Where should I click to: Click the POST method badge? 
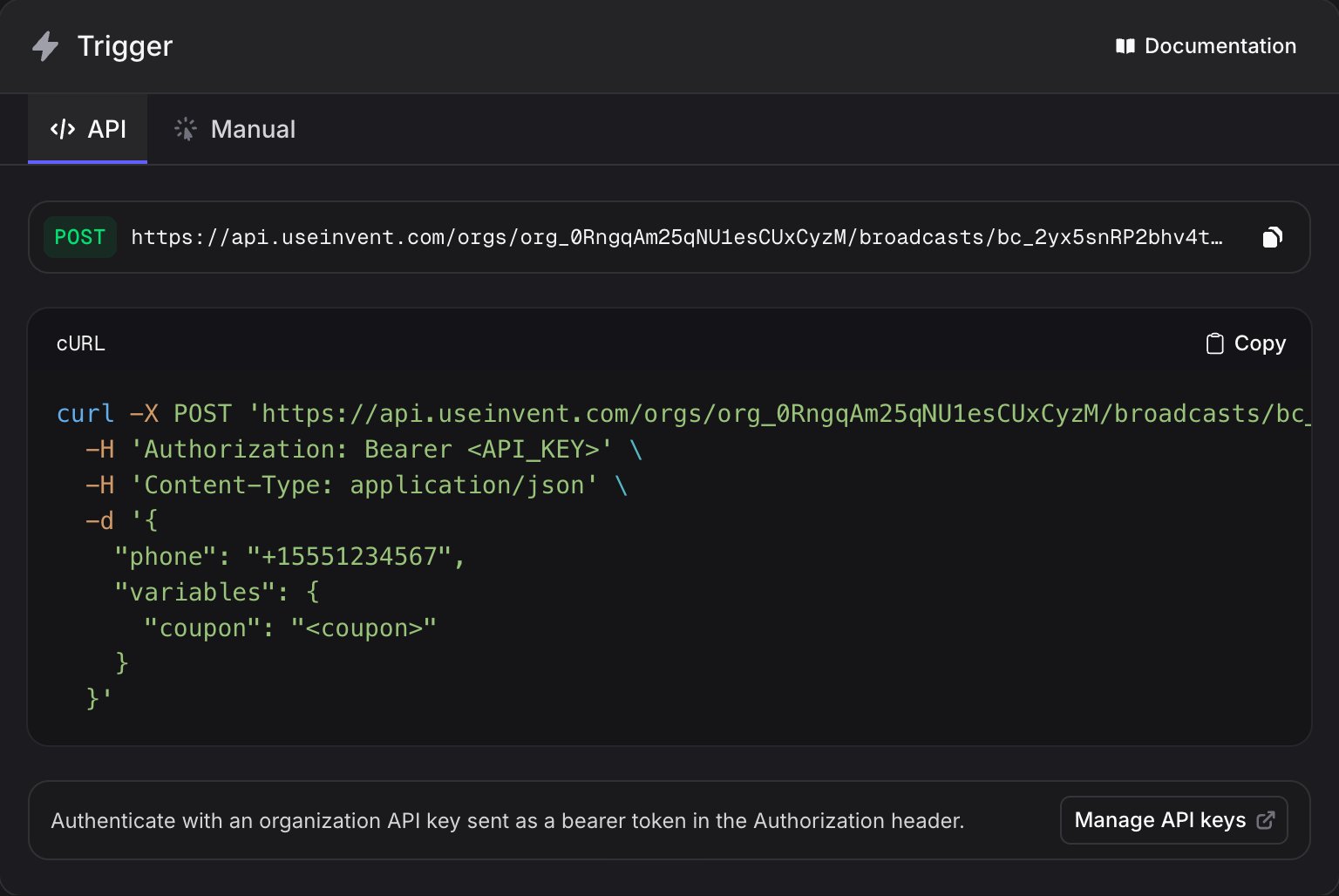click(80, 237)
